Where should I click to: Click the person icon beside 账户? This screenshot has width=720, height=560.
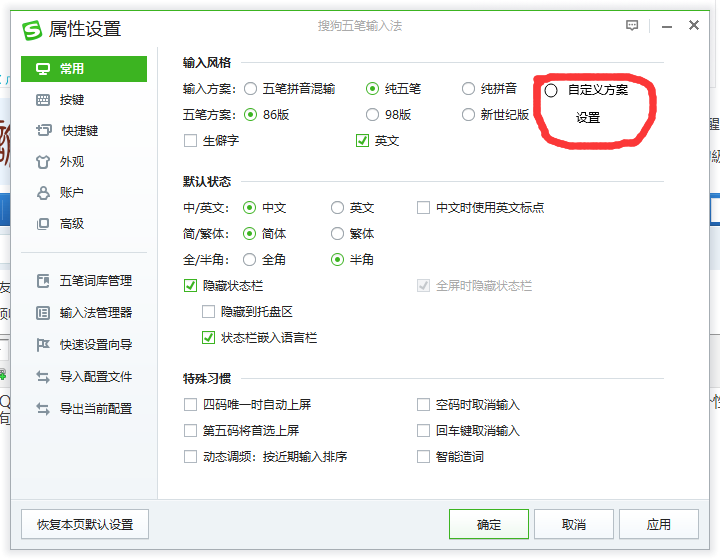pos(43,193)
